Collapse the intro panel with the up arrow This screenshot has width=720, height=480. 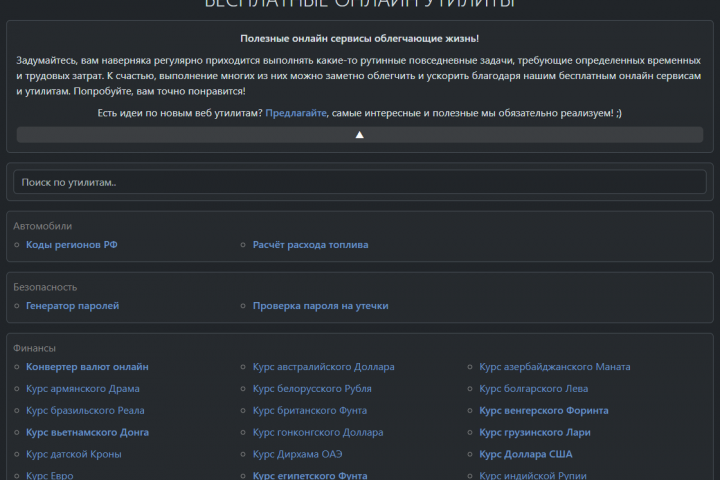point(360,134)
